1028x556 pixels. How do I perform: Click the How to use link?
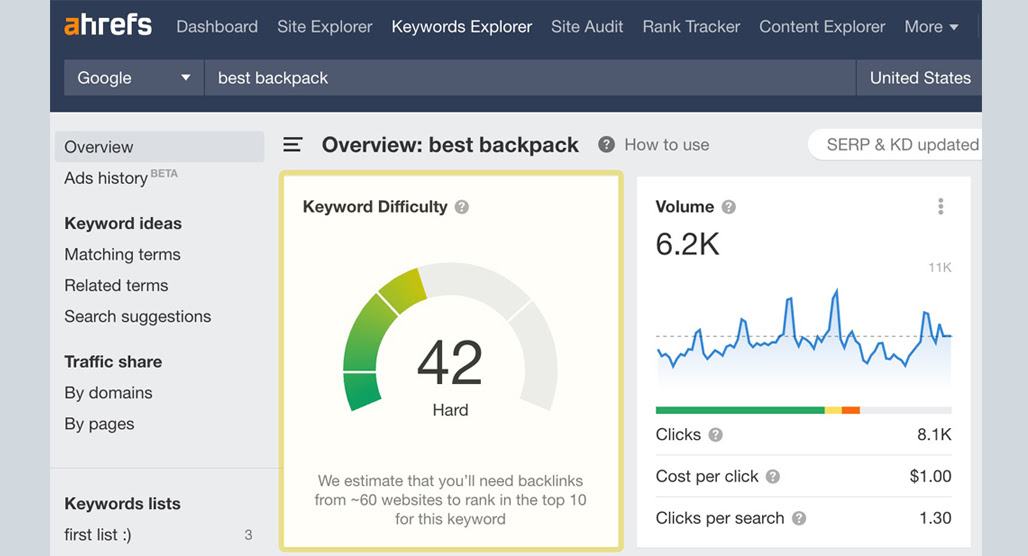[667, 145]
